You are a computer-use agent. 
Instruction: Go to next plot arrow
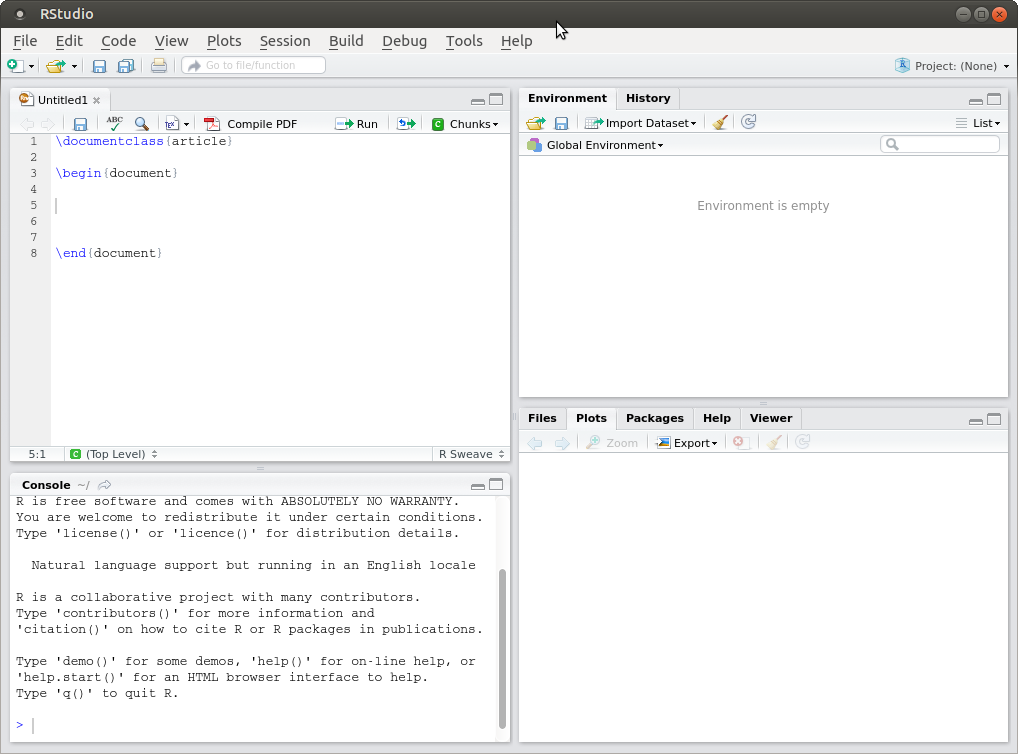(x=562, y=443)
